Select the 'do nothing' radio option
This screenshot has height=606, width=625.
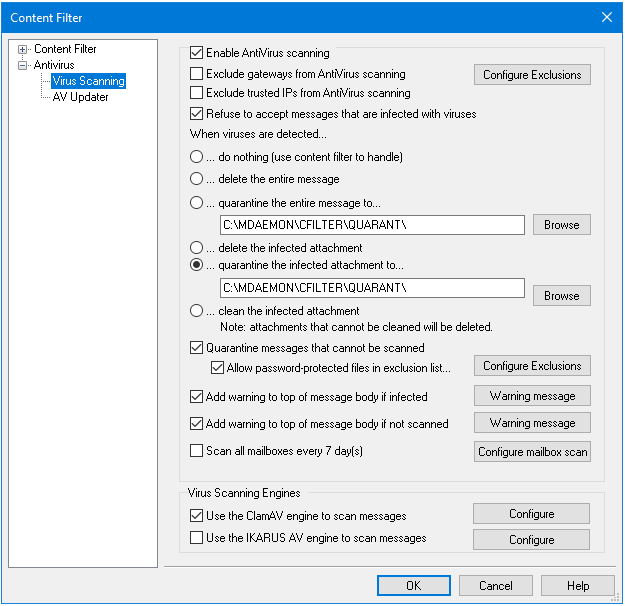pos(197,158)
